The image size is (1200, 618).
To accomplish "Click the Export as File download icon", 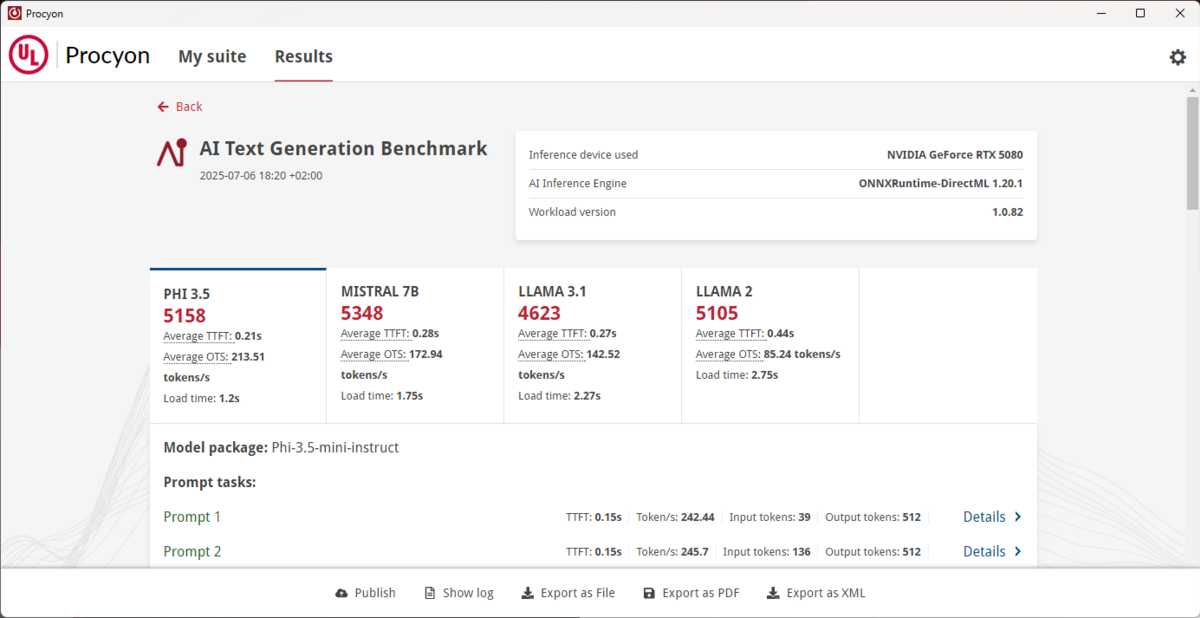I will tap(528, 593).
